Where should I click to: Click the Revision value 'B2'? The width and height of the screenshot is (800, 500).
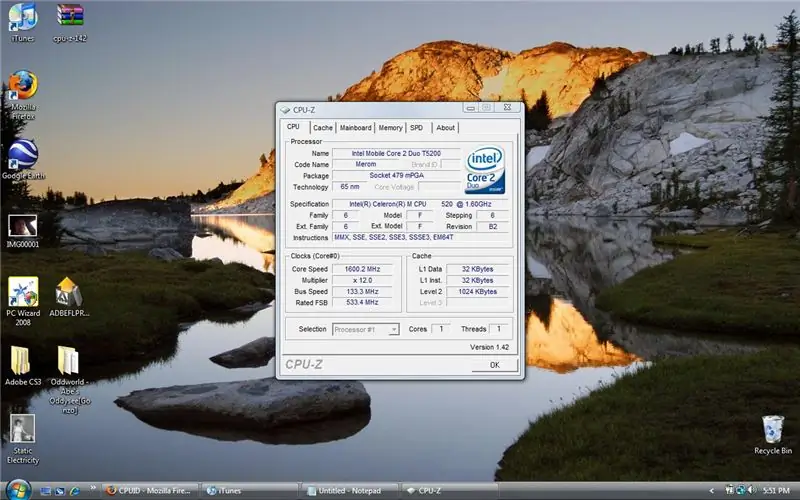(492, 227)
